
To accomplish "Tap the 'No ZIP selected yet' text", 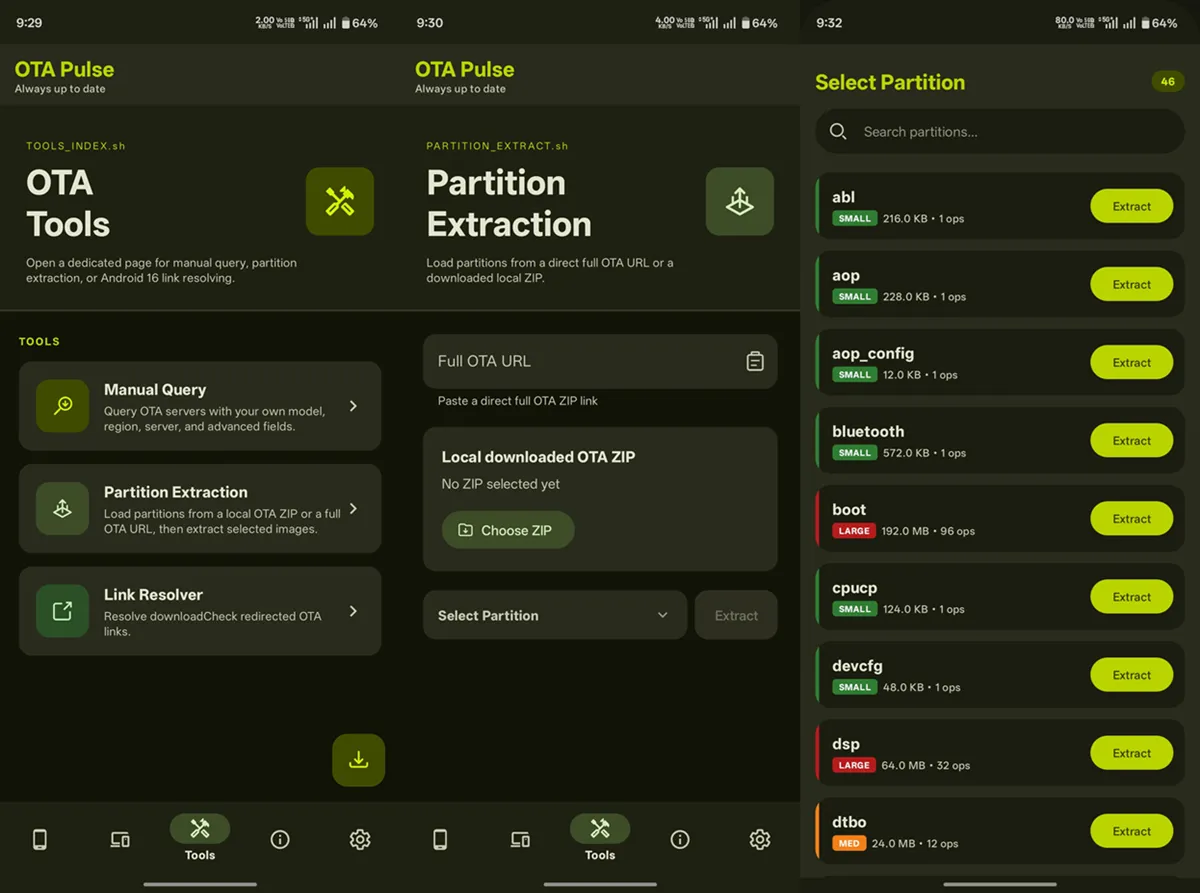I will coord(501,484).
